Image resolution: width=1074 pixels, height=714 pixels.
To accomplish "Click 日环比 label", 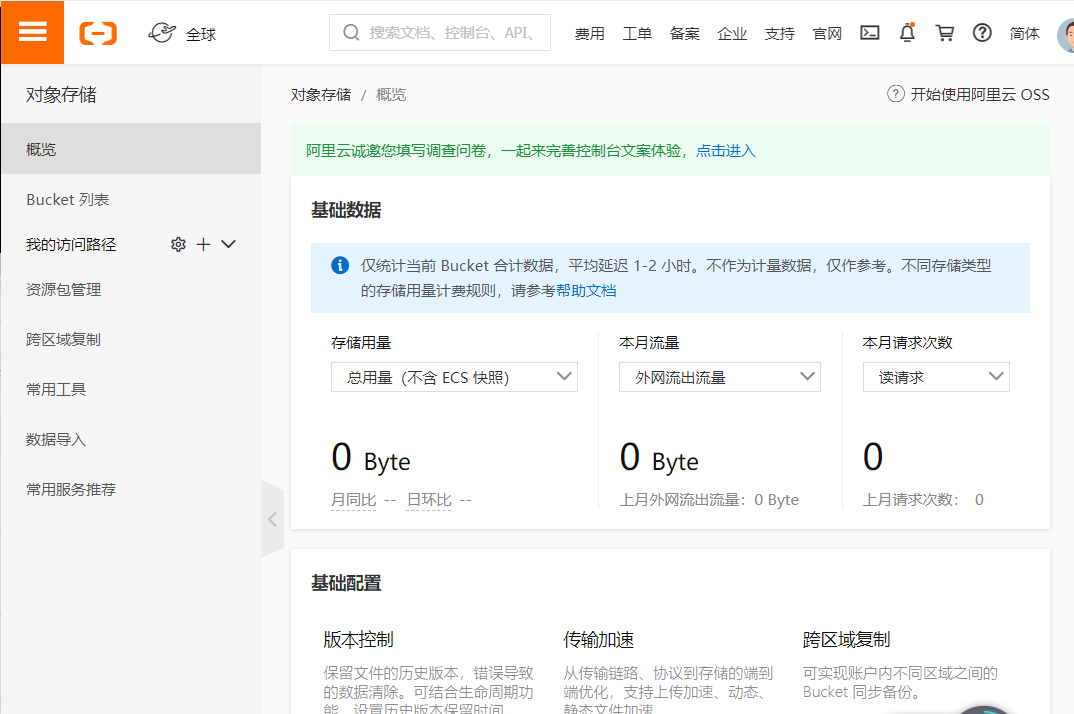I will tap(429, 500).
